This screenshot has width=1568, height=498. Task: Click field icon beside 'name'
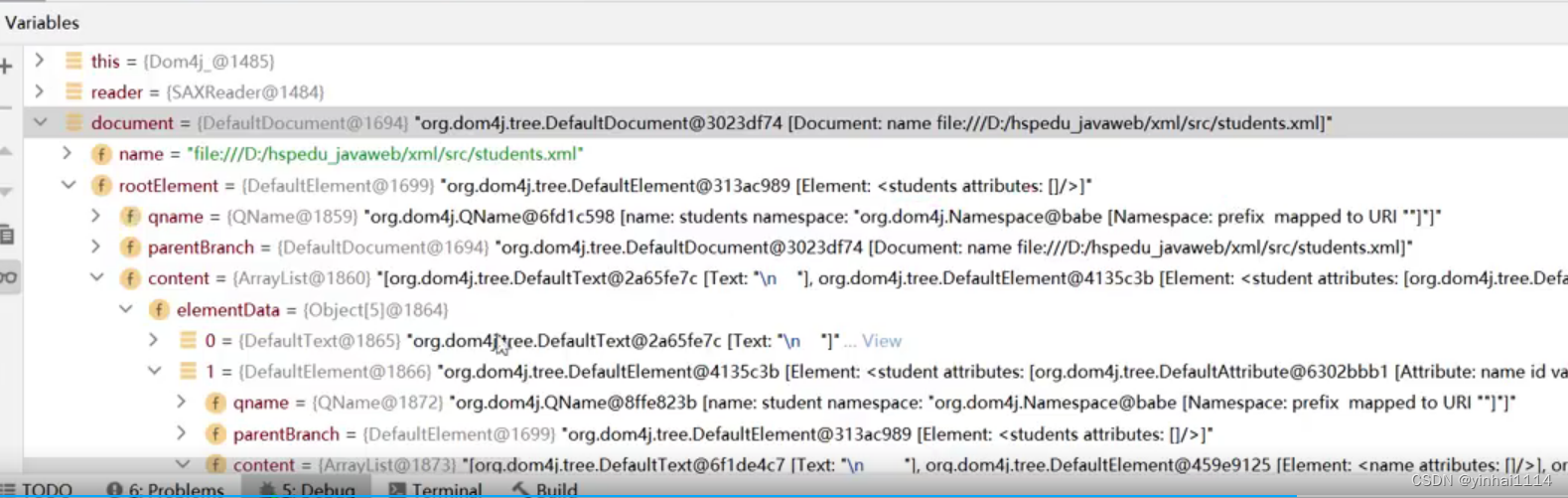click(101, 154)
